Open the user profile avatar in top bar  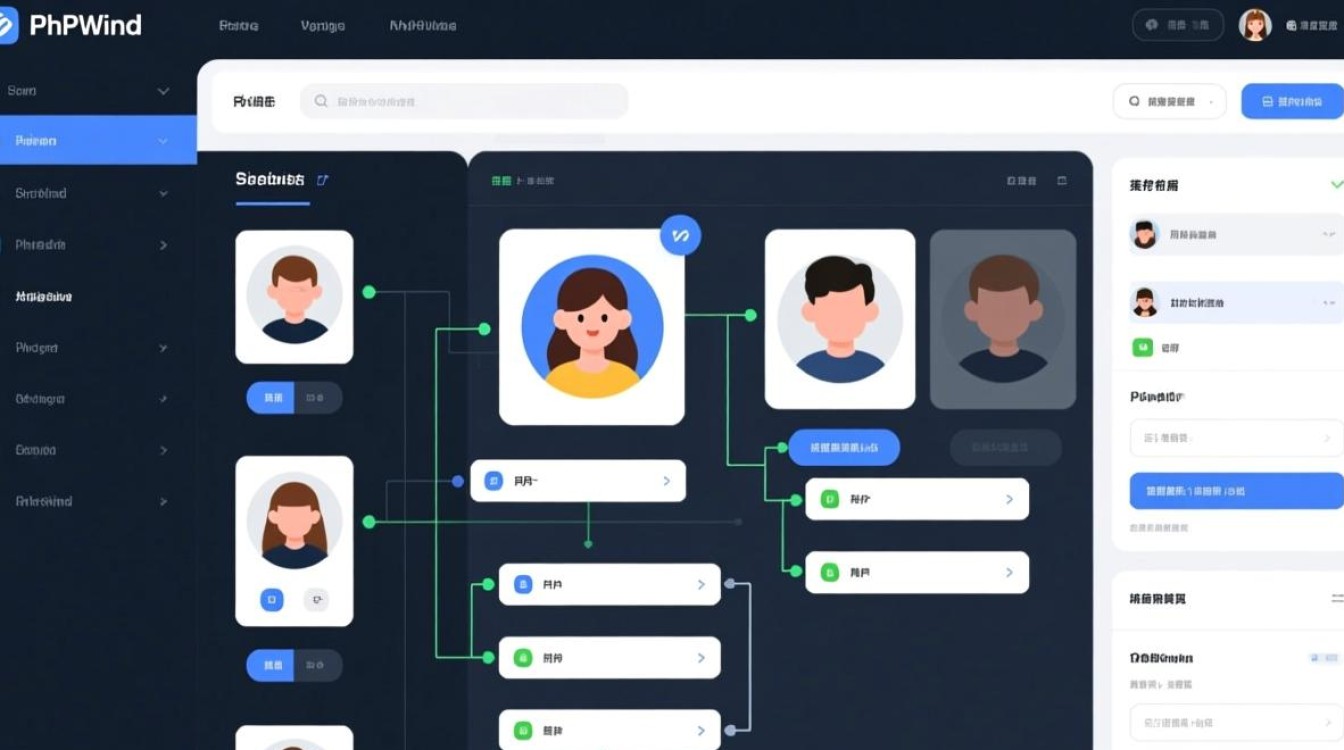coord(1255,25)
